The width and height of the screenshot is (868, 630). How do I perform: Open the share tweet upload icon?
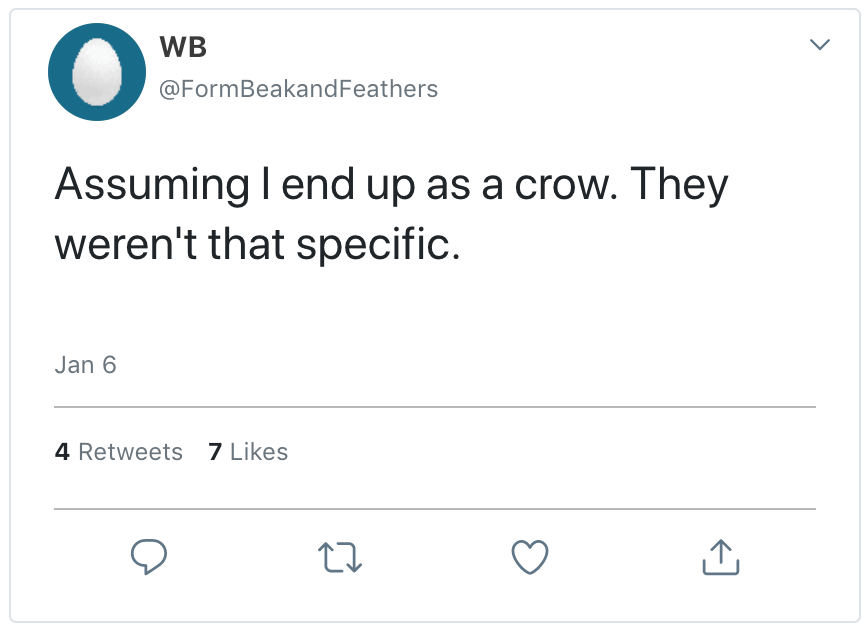720,558
